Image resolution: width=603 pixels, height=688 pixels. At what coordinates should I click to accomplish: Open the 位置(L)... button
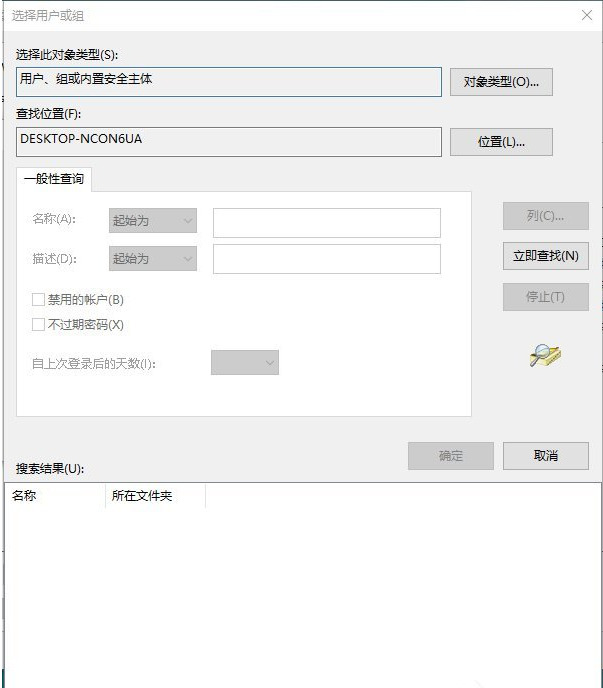click(501, 141)
